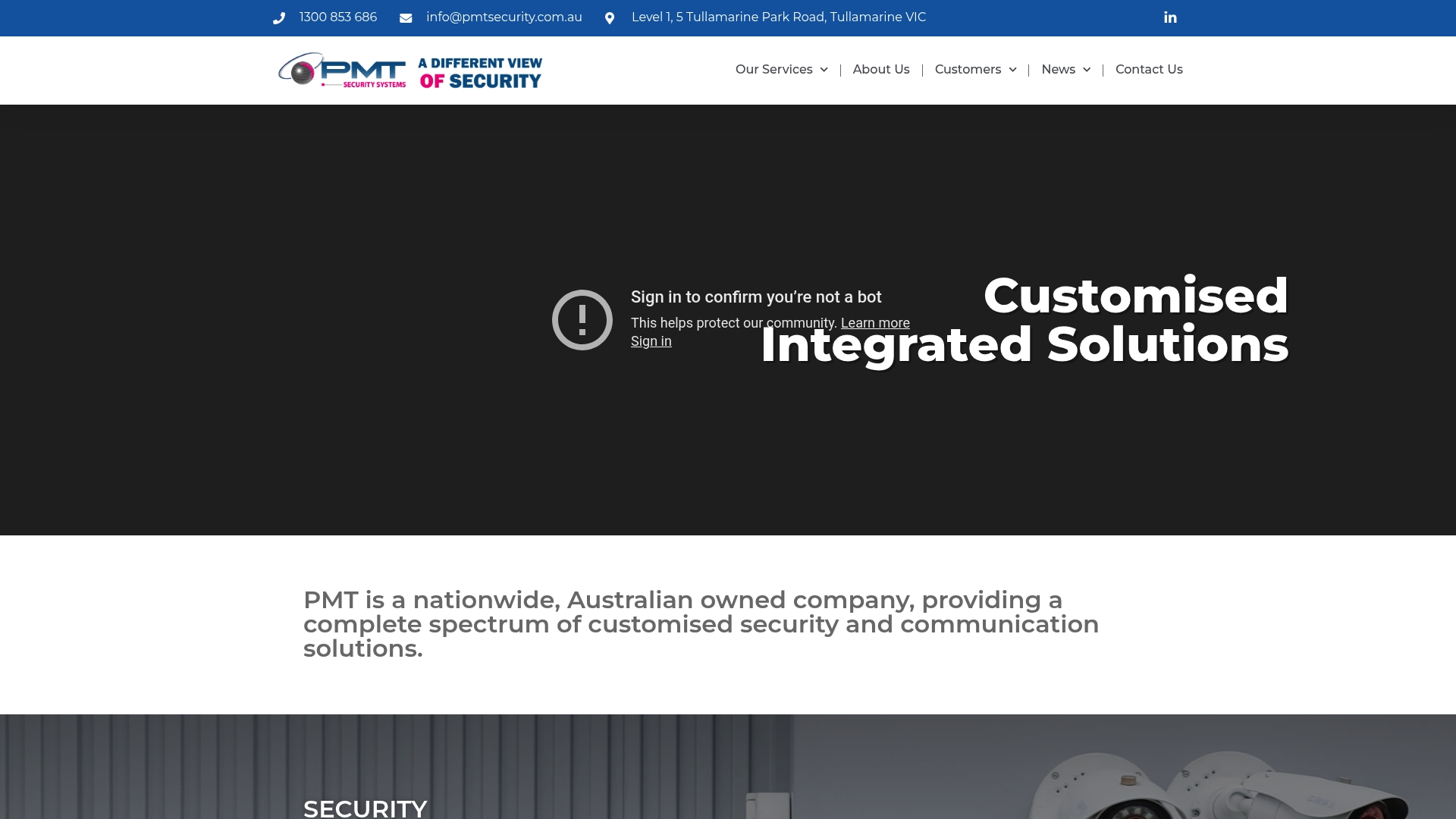Click the map pin location icon

point(610,18)
